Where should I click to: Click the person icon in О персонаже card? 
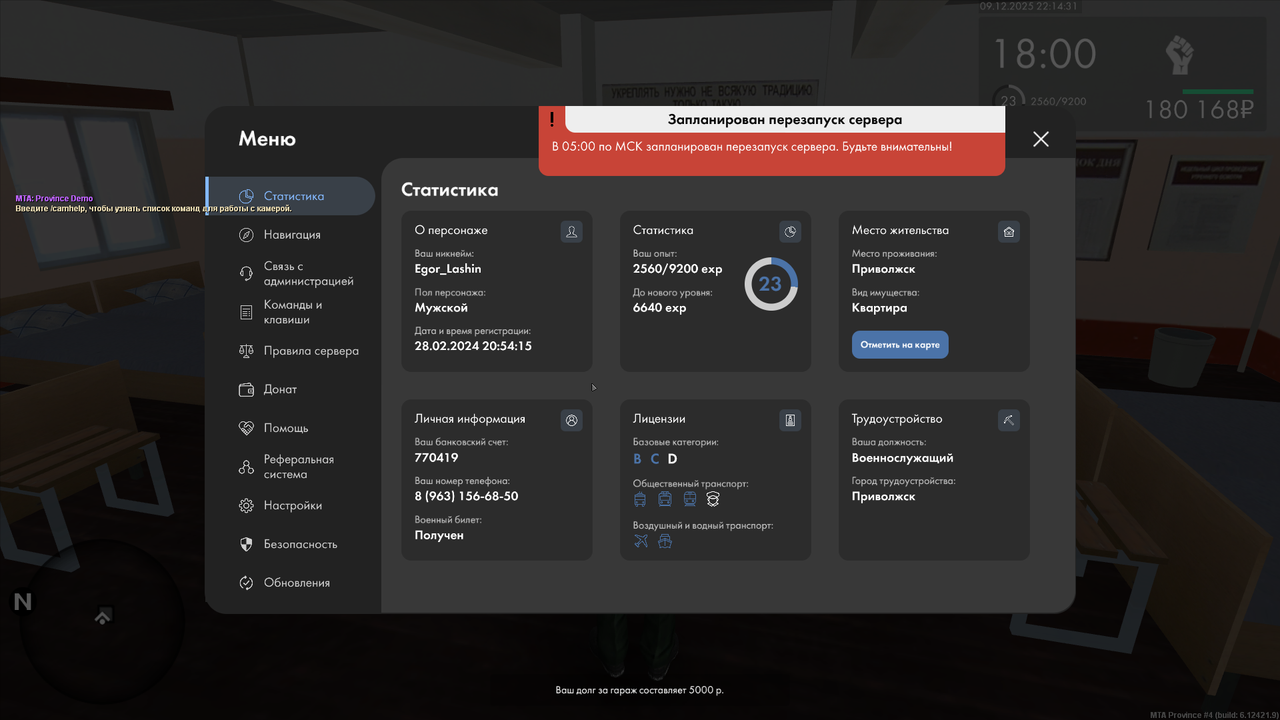coord(571,232)
